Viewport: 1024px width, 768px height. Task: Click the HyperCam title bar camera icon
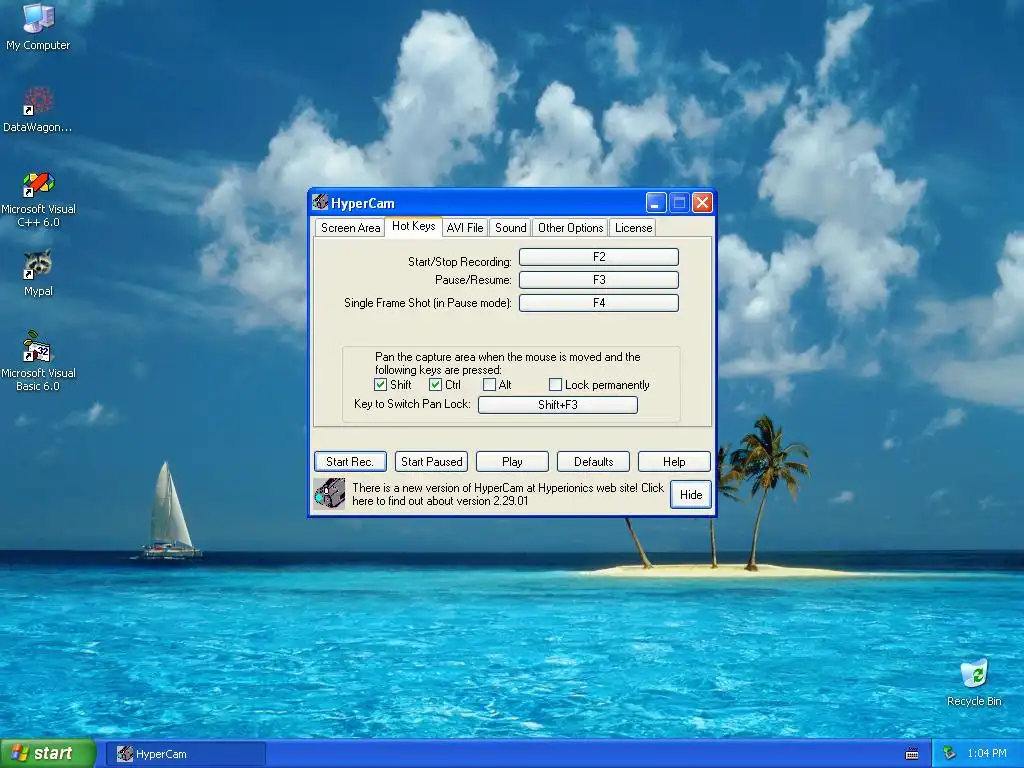320,202
